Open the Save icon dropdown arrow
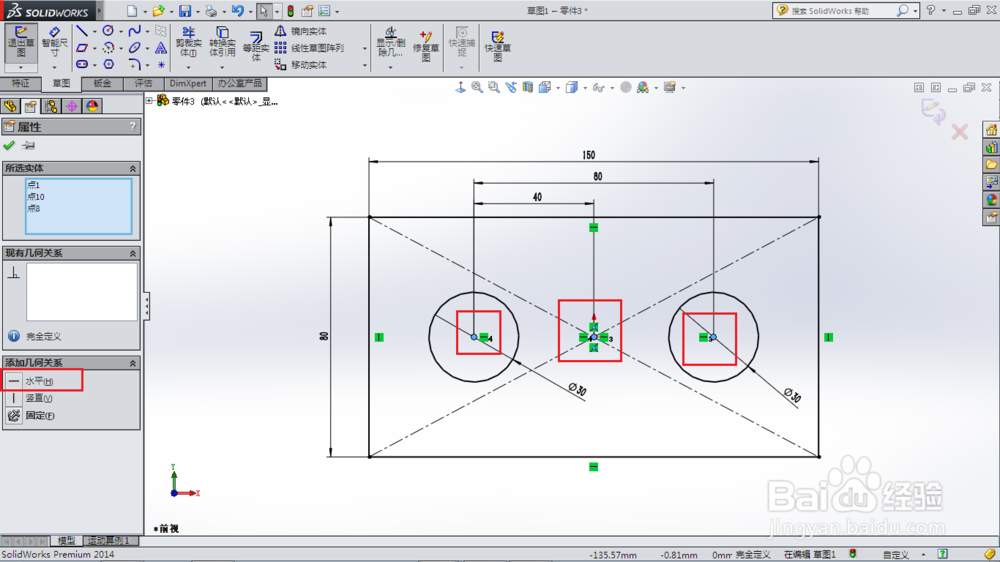 click(197, 11)
